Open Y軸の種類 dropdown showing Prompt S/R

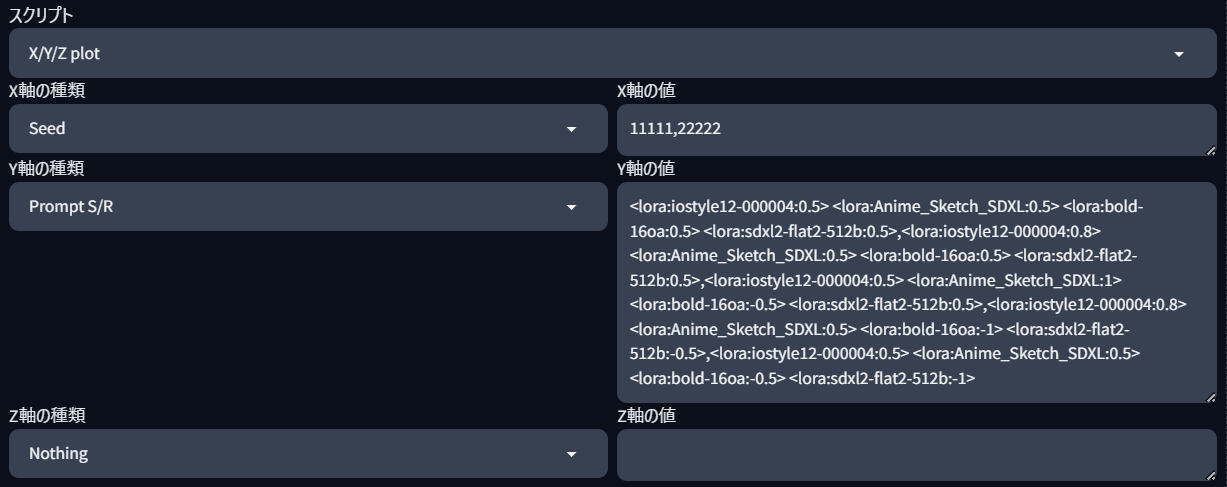308,206
